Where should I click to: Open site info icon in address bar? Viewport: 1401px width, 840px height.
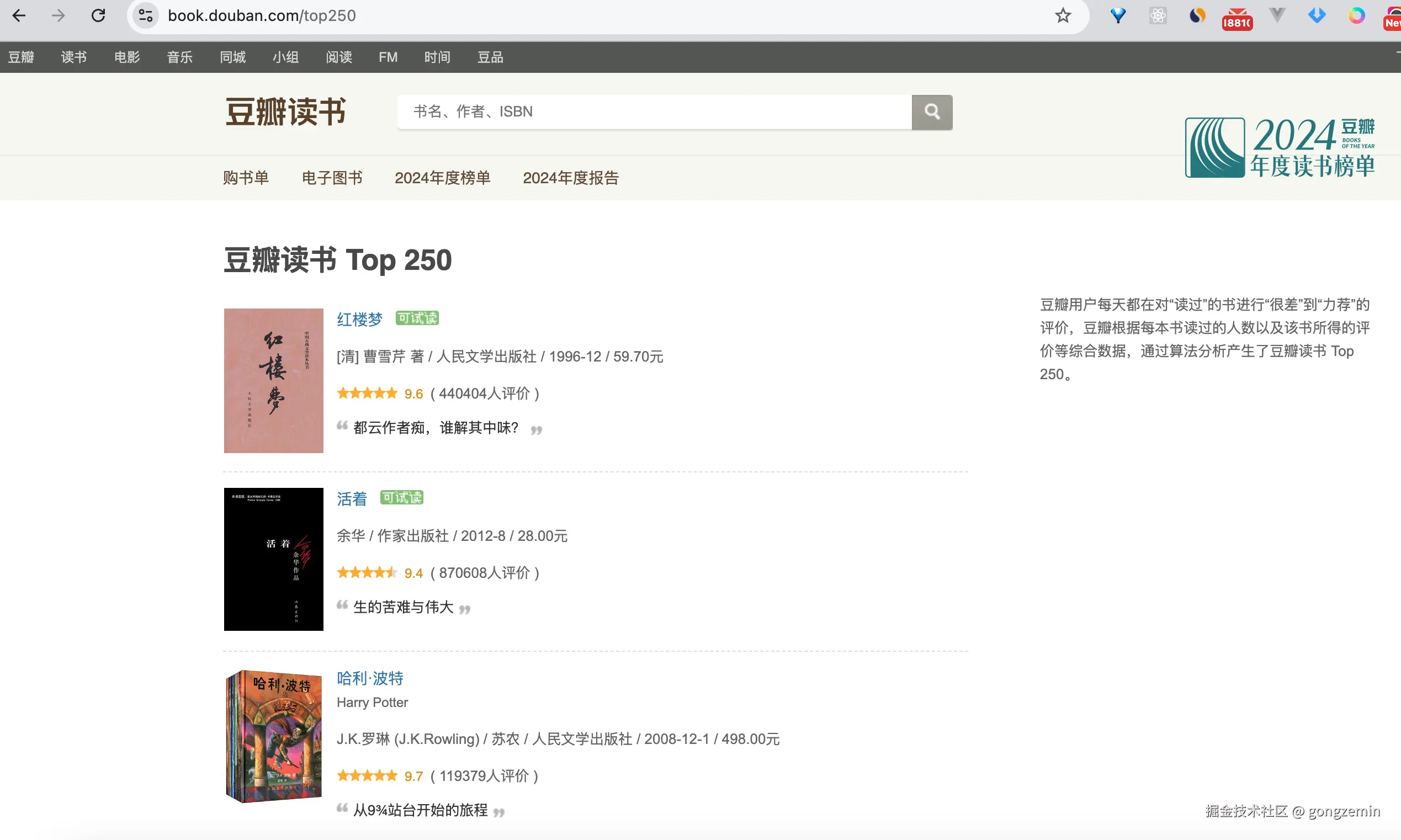coord(146,15)
